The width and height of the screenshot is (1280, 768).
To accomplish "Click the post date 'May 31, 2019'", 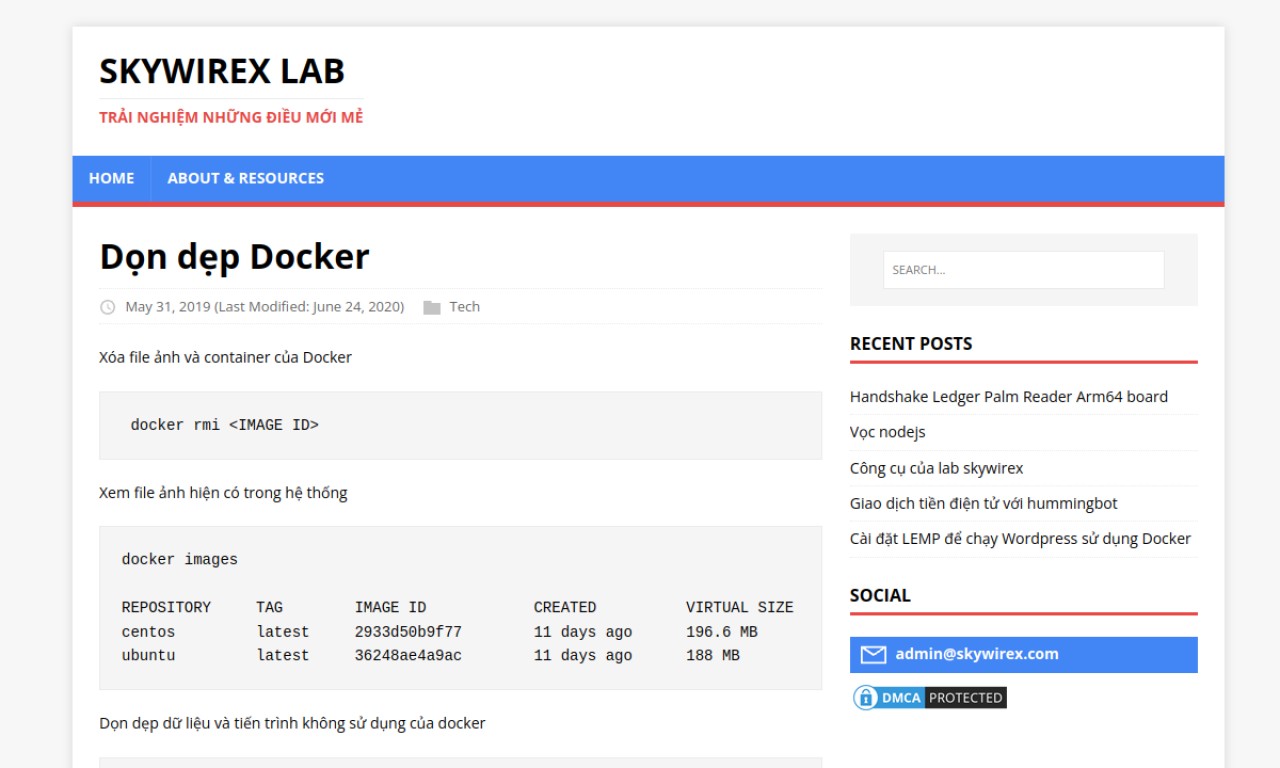I will tap(168, 307).
